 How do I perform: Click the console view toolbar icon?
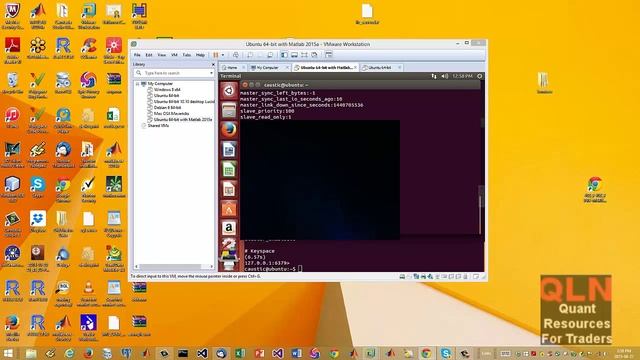[329, 55]
